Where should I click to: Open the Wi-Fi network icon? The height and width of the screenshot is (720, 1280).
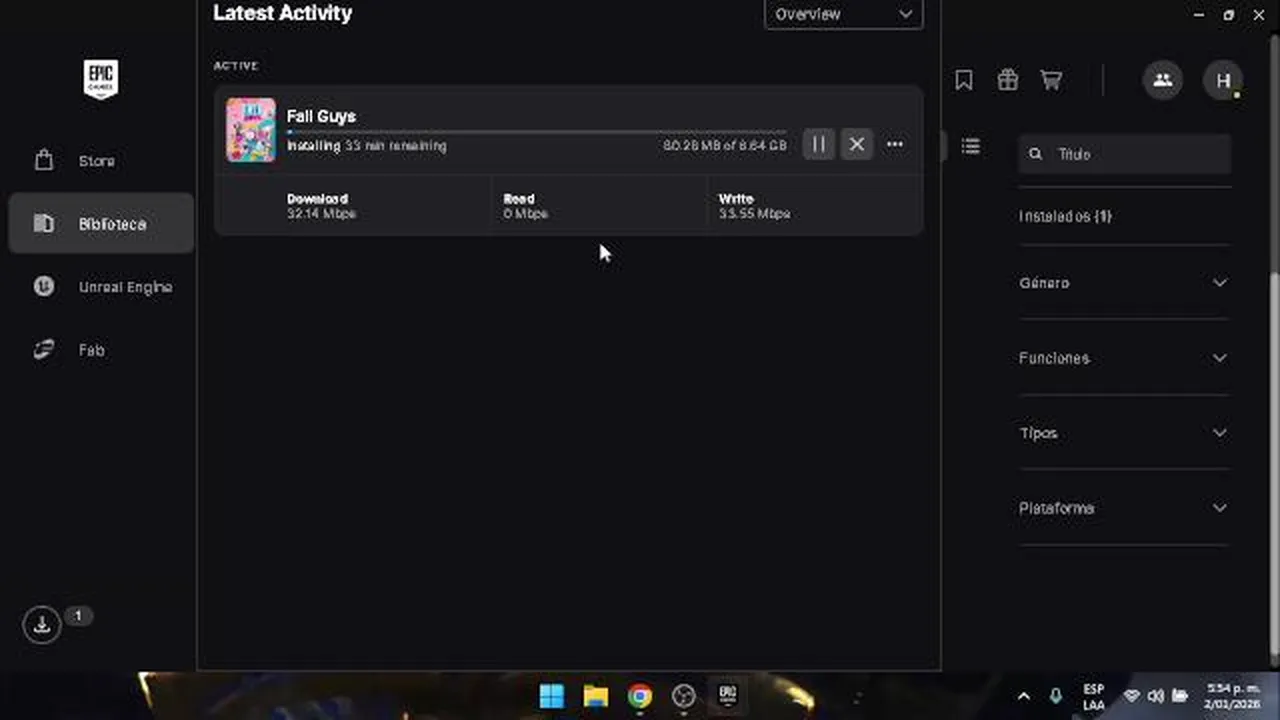[1132, 696]
